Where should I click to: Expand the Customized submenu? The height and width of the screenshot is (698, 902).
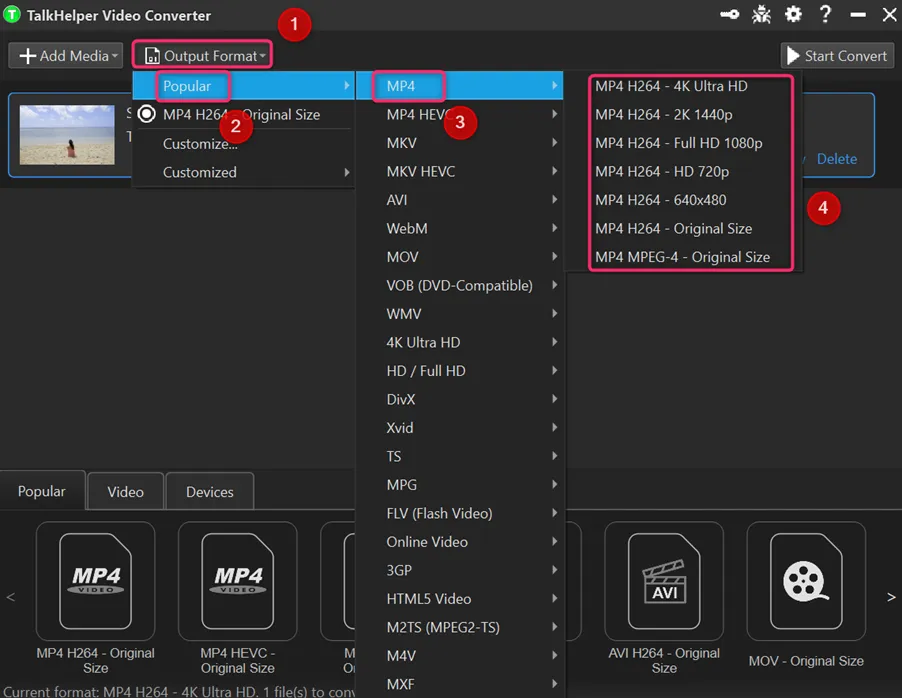[x=244, y=172]
